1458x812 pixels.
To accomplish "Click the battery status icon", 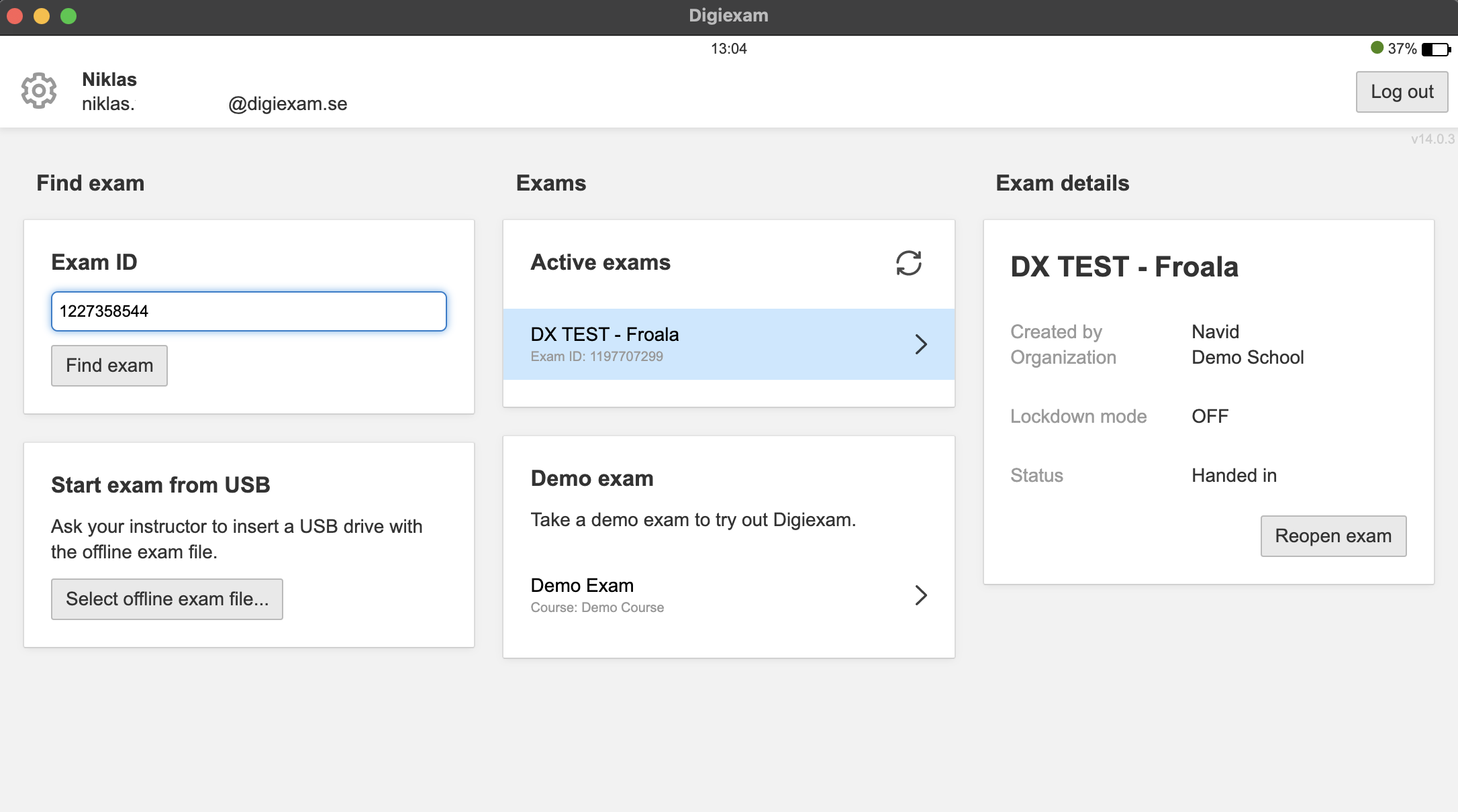I will [x=1436, y=50].
